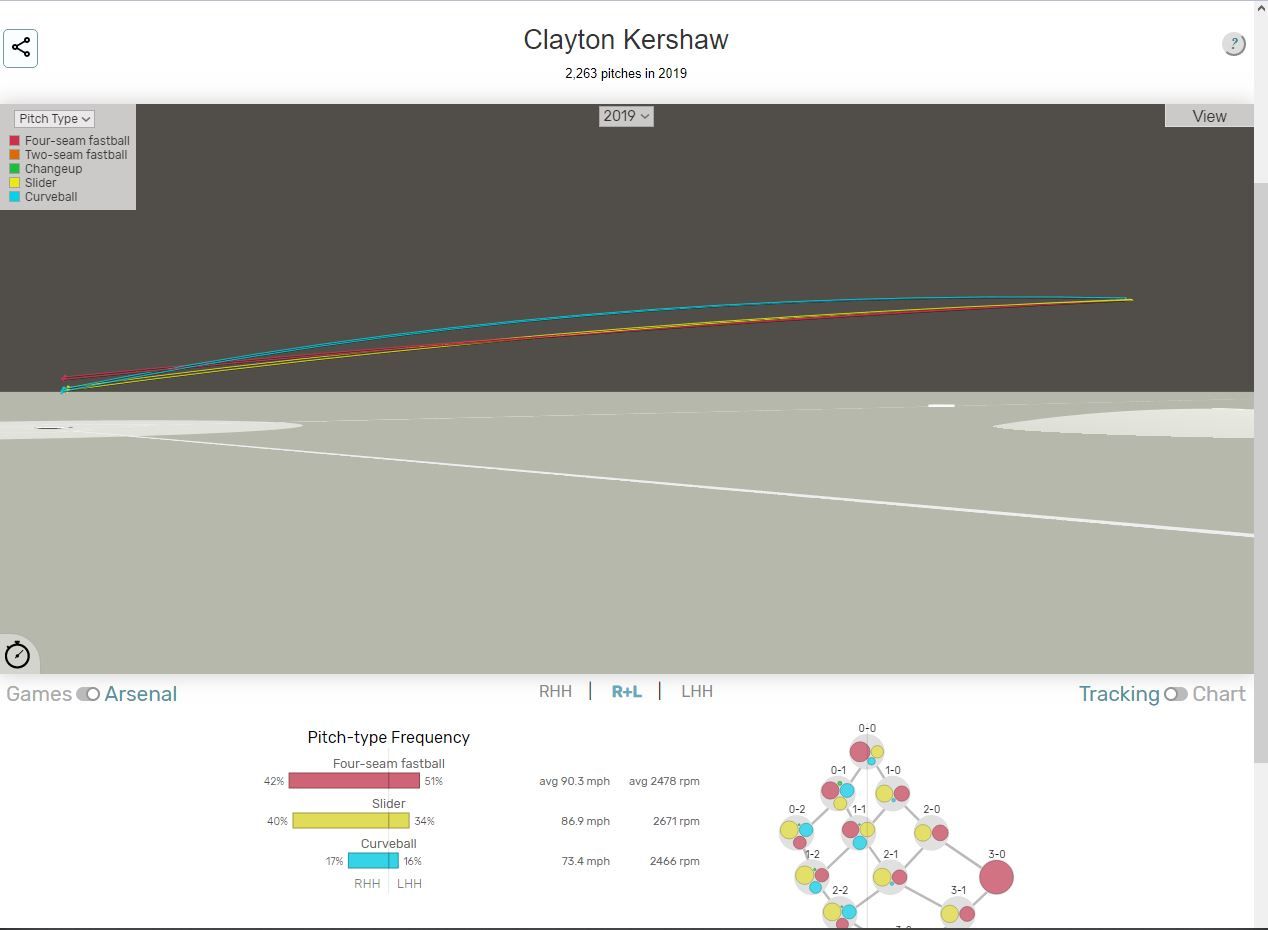The height and width of the screenshot is (930, 1268).
Task: Click the 1-1 count pitch circle
Action: click(x=859, y=832)
